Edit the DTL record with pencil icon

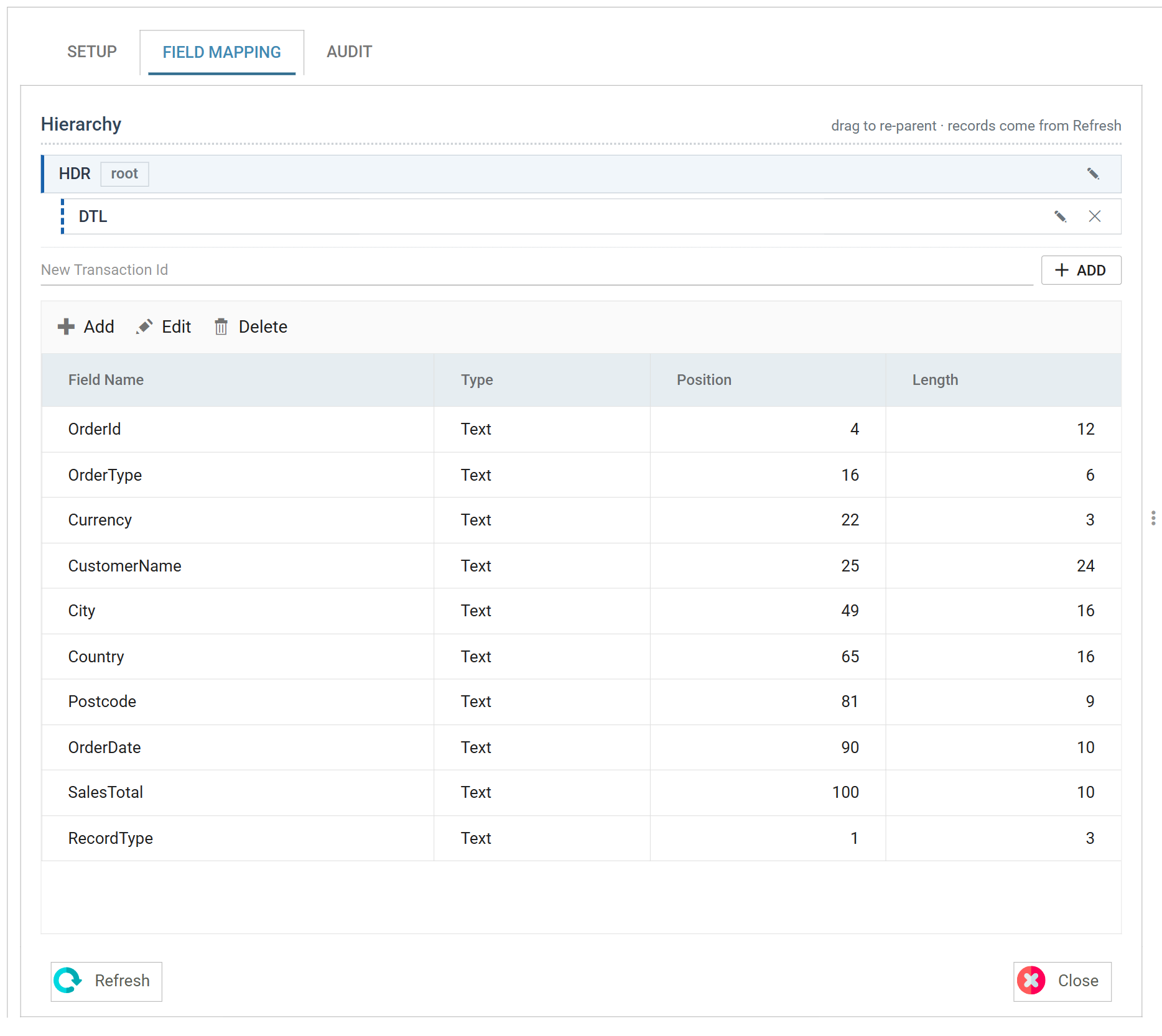click(x=1060, y=216)
